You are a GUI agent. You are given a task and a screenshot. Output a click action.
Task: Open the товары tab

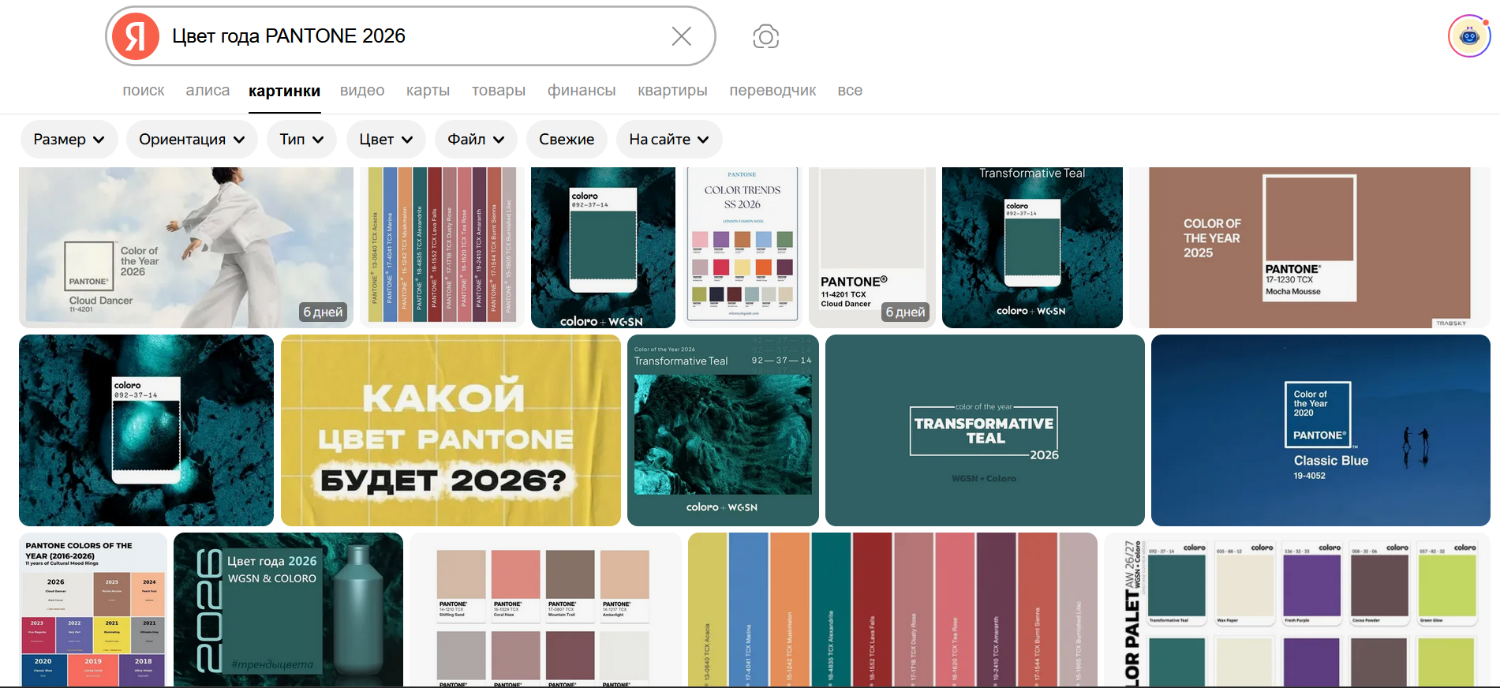499,90
